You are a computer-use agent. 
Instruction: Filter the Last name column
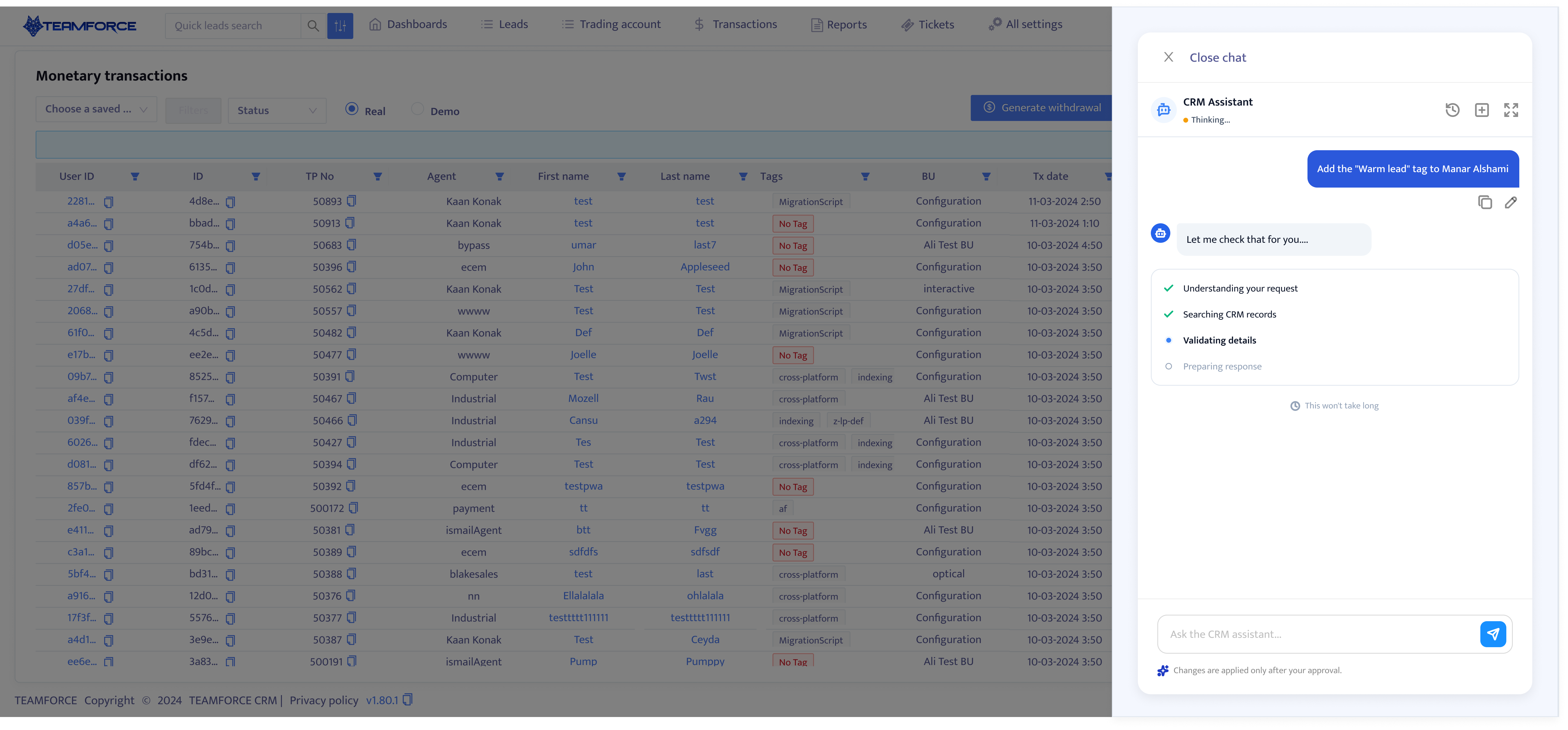click(743, 176)
